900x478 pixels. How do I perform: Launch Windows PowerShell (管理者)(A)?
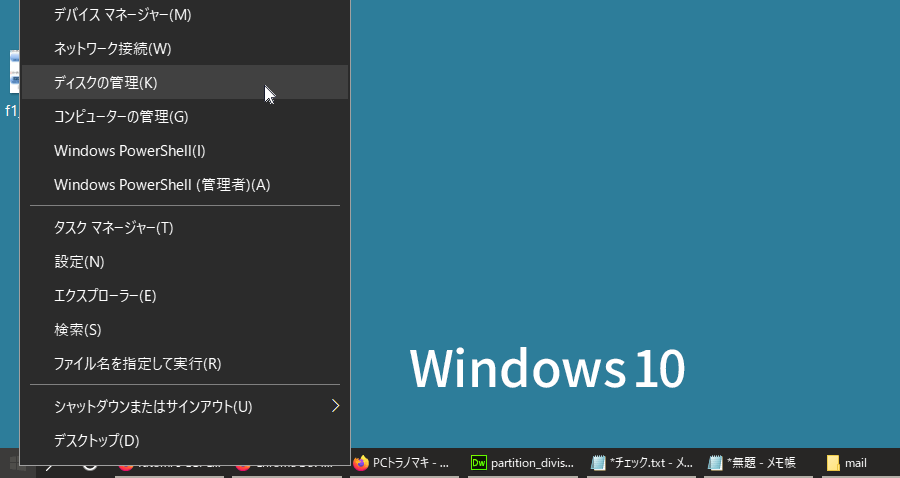pos(185,185)
